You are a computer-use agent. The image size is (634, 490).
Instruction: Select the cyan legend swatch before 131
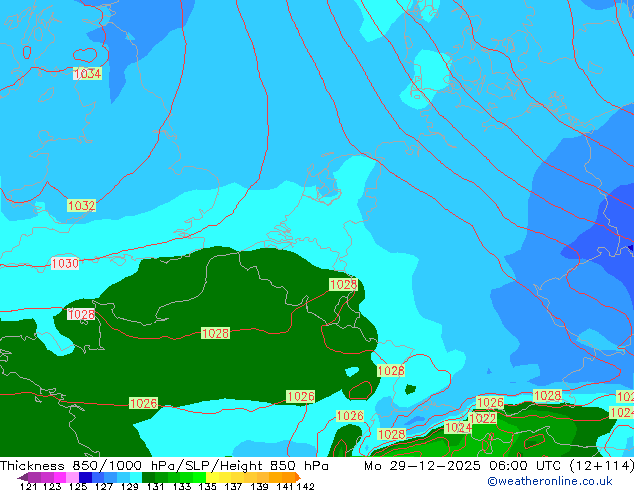tap(136, 477)
